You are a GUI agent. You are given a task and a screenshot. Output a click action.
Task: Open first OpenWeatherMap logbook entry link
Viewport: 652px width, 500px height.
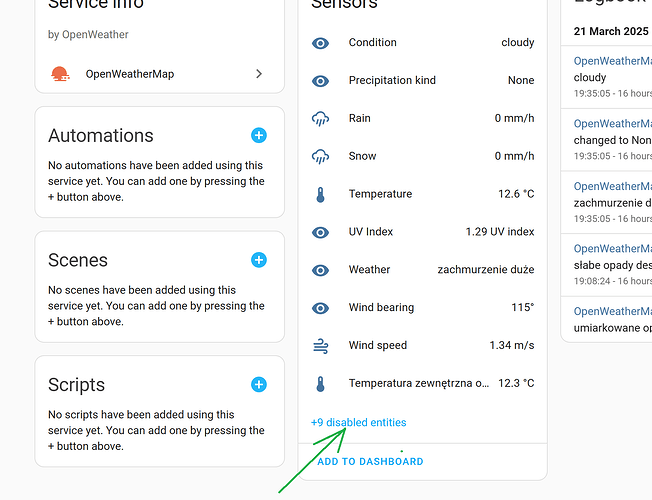point(612,61)
